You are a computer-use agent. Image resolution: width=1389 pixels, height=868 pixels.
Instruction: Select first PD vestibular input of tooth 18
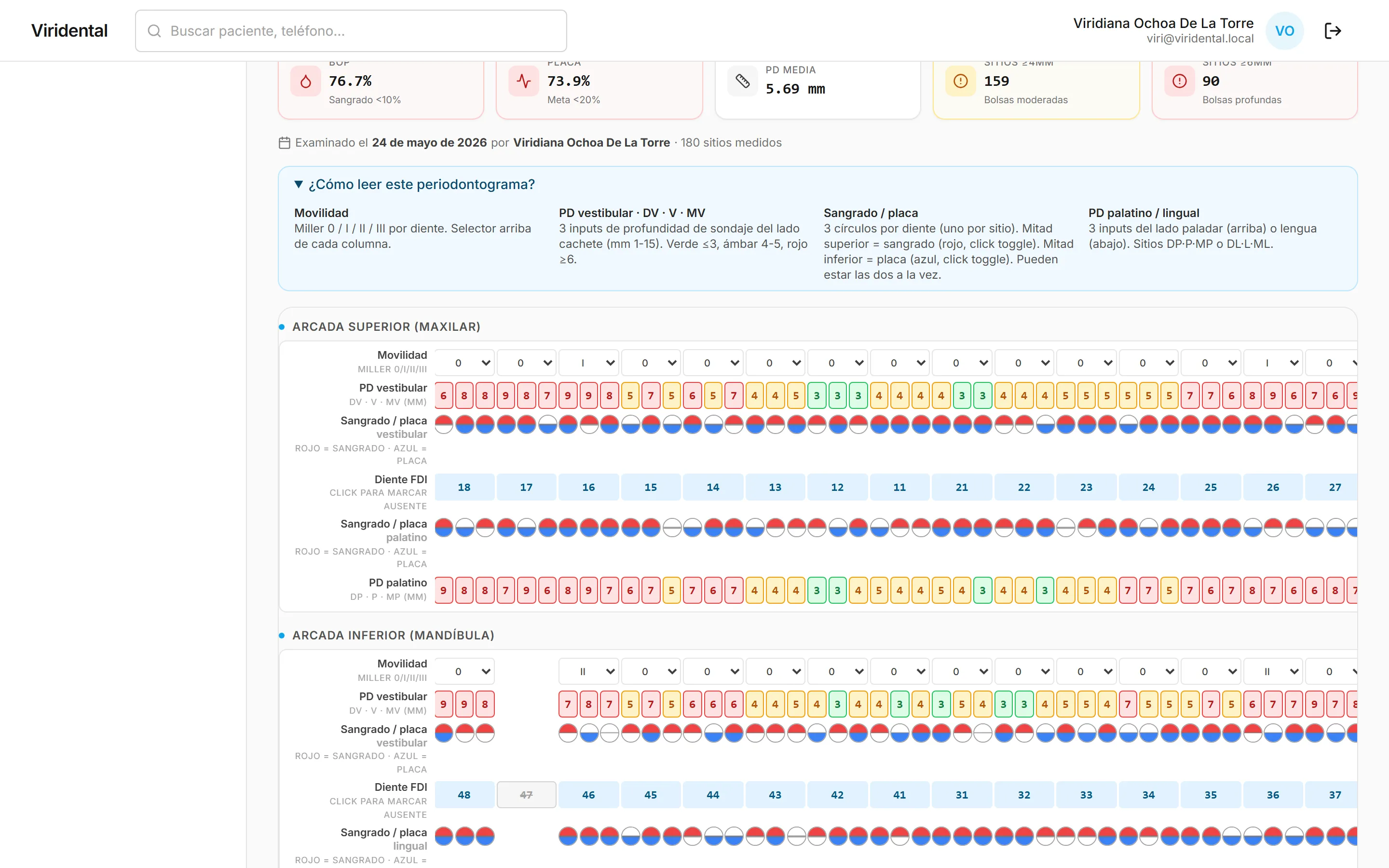pyautogui.click(x=444, y=395)
